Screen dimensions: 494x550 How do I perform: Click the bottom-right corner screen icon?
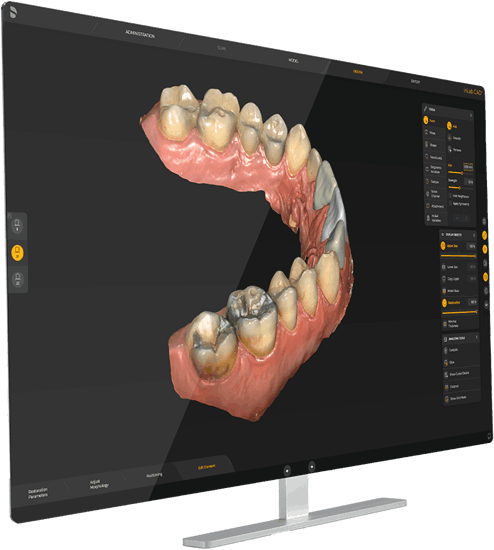489,436
